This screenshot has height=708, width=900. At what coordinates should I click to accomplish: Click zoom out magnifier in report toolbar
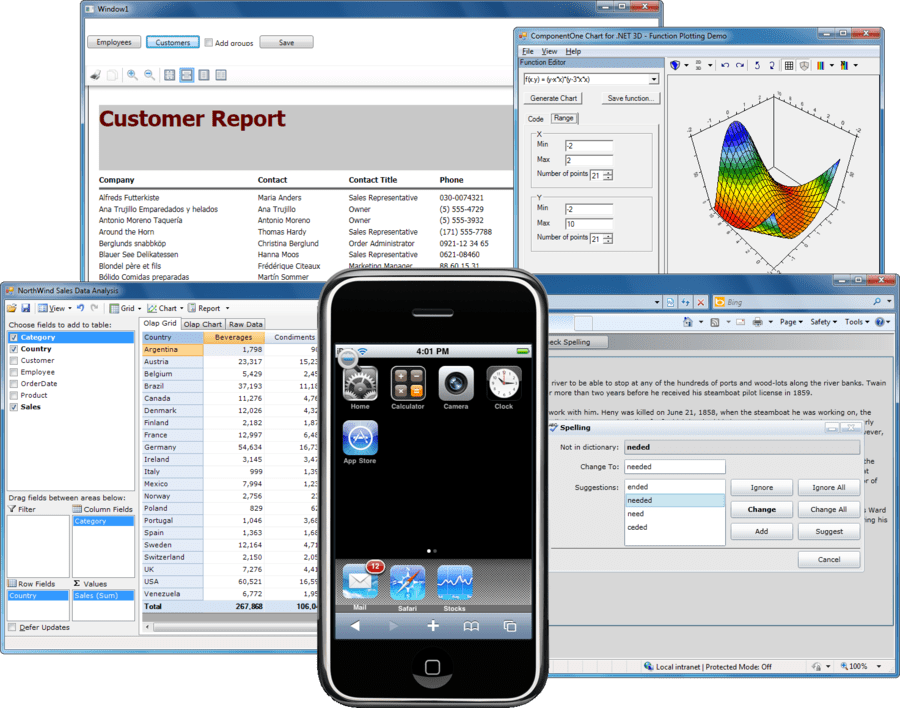tap(149, 75)
